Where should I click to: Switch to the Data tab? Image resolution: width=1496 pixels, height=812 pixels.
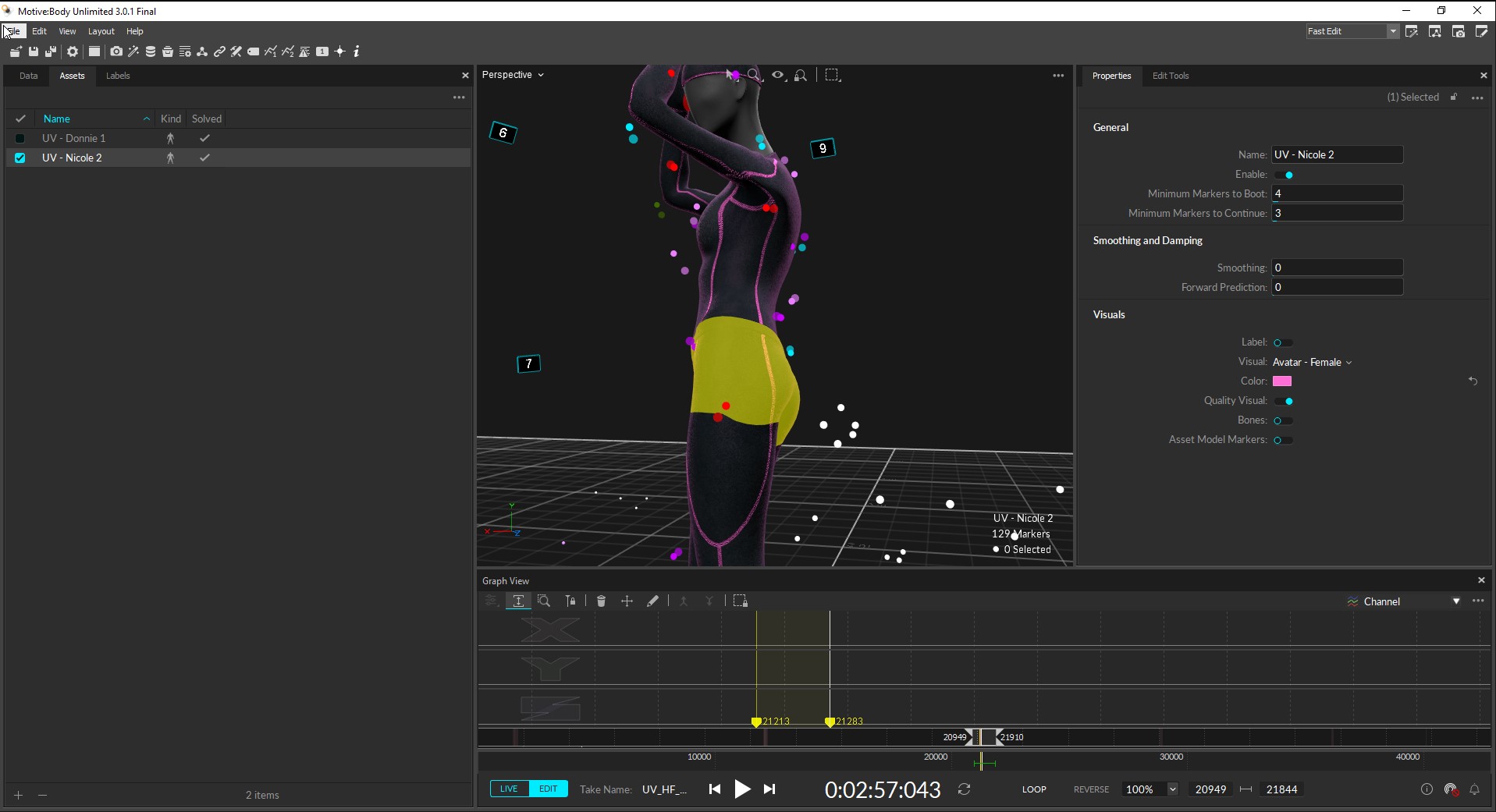29,76
